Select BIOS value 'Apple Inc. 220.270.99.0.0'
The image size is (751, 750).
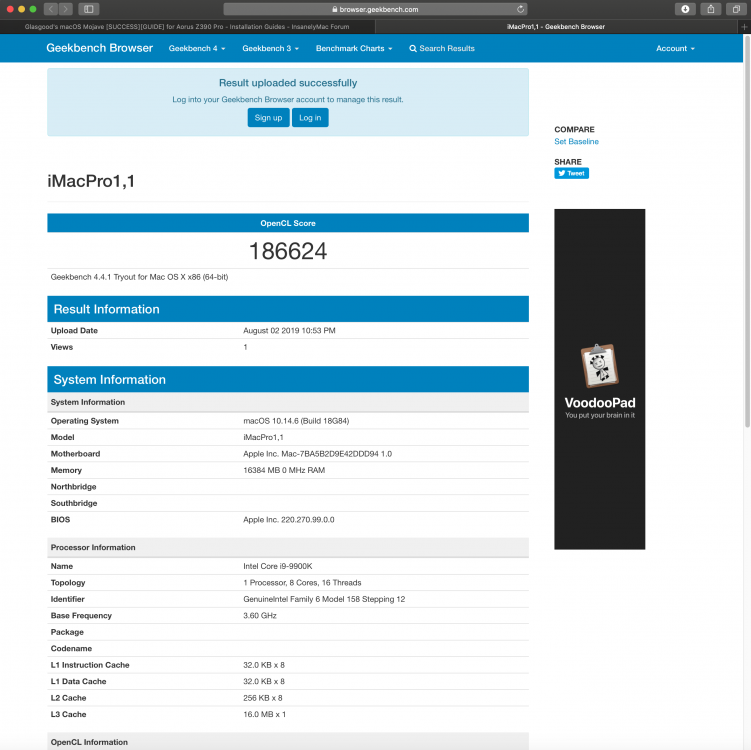tap(288, 520)
